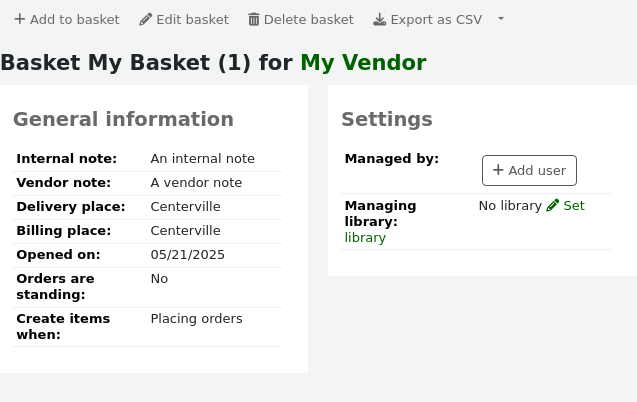Click the Opened on date 05/21/2025

(187, 254)
